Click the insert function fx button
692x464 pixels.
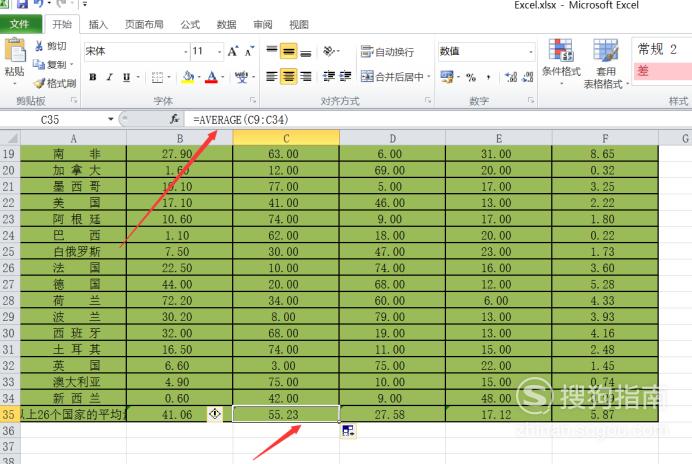point(174,119)
